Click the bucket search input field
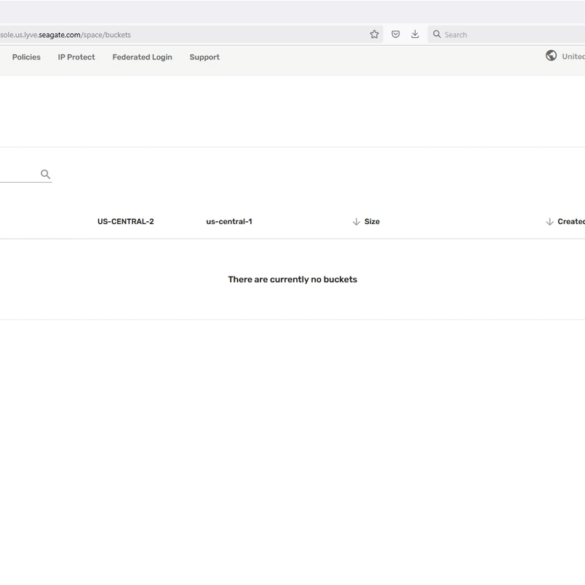This screenshot has height=585, width=585. (x=26, y=174)
